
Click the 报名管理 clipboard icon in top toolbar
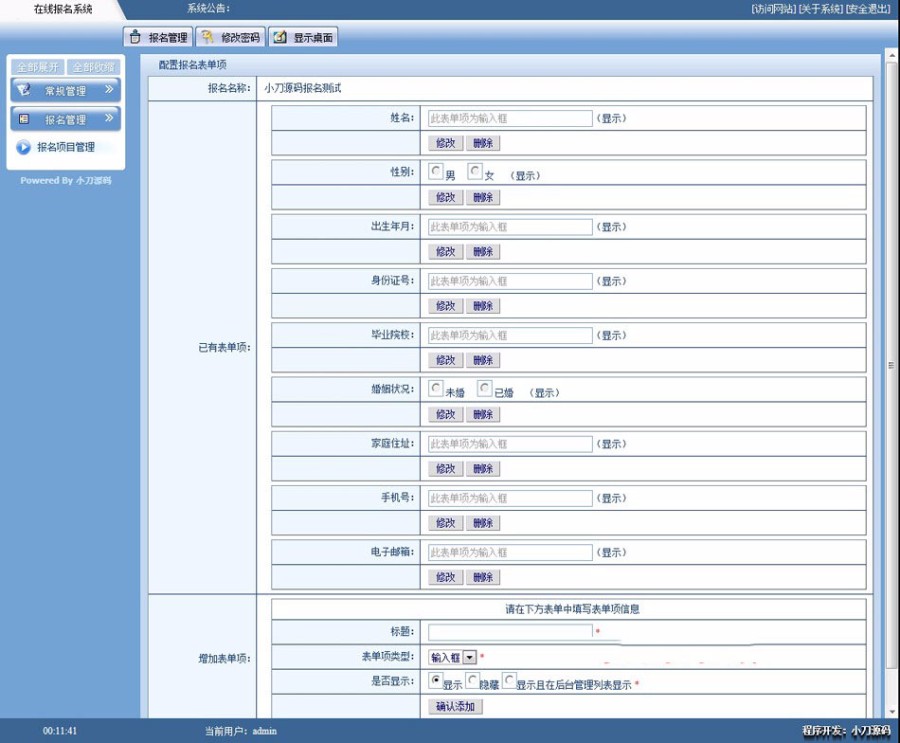134,36
